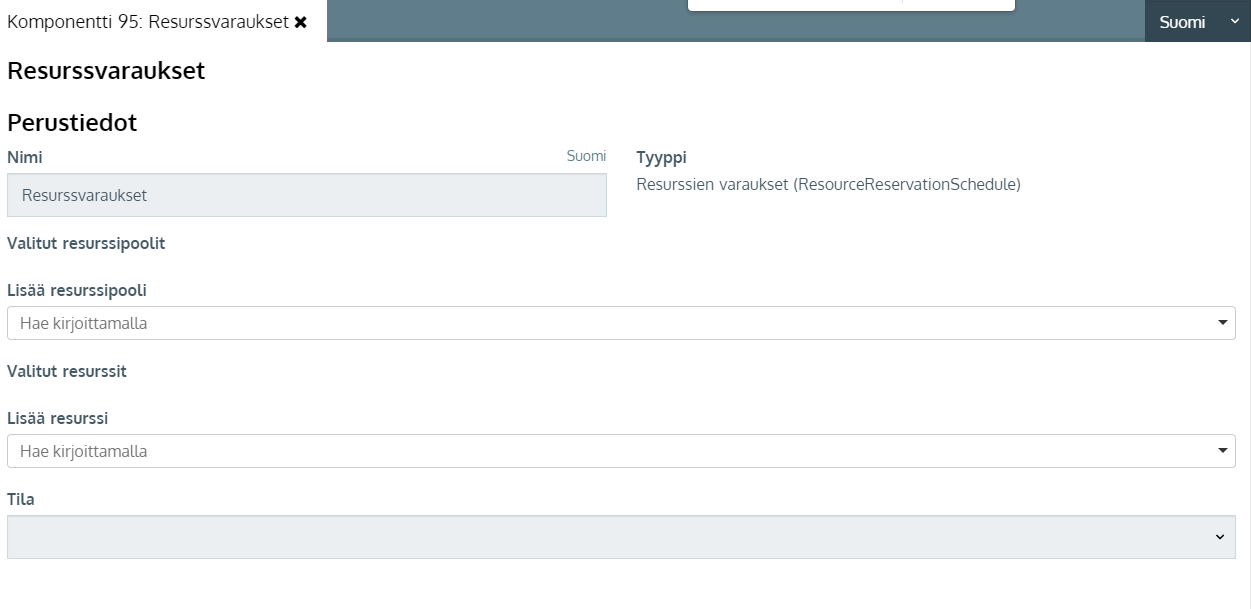Click the Resurssien varaukset type text
This screenshot has height=609, width=1251.
click(x=828, y=184)
